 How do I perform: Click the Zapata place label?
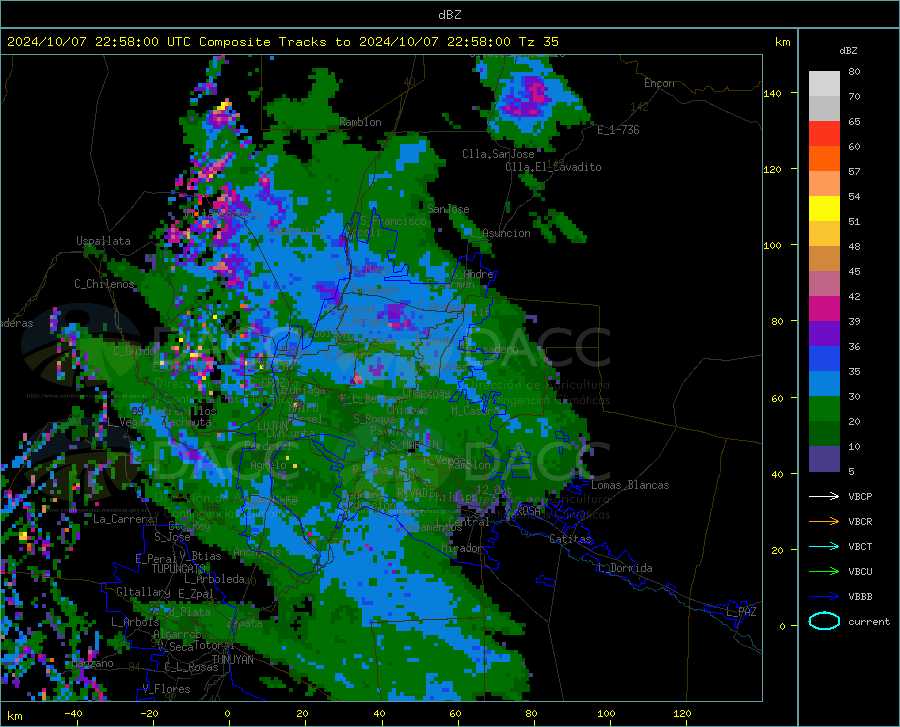[x=245, y=623]
